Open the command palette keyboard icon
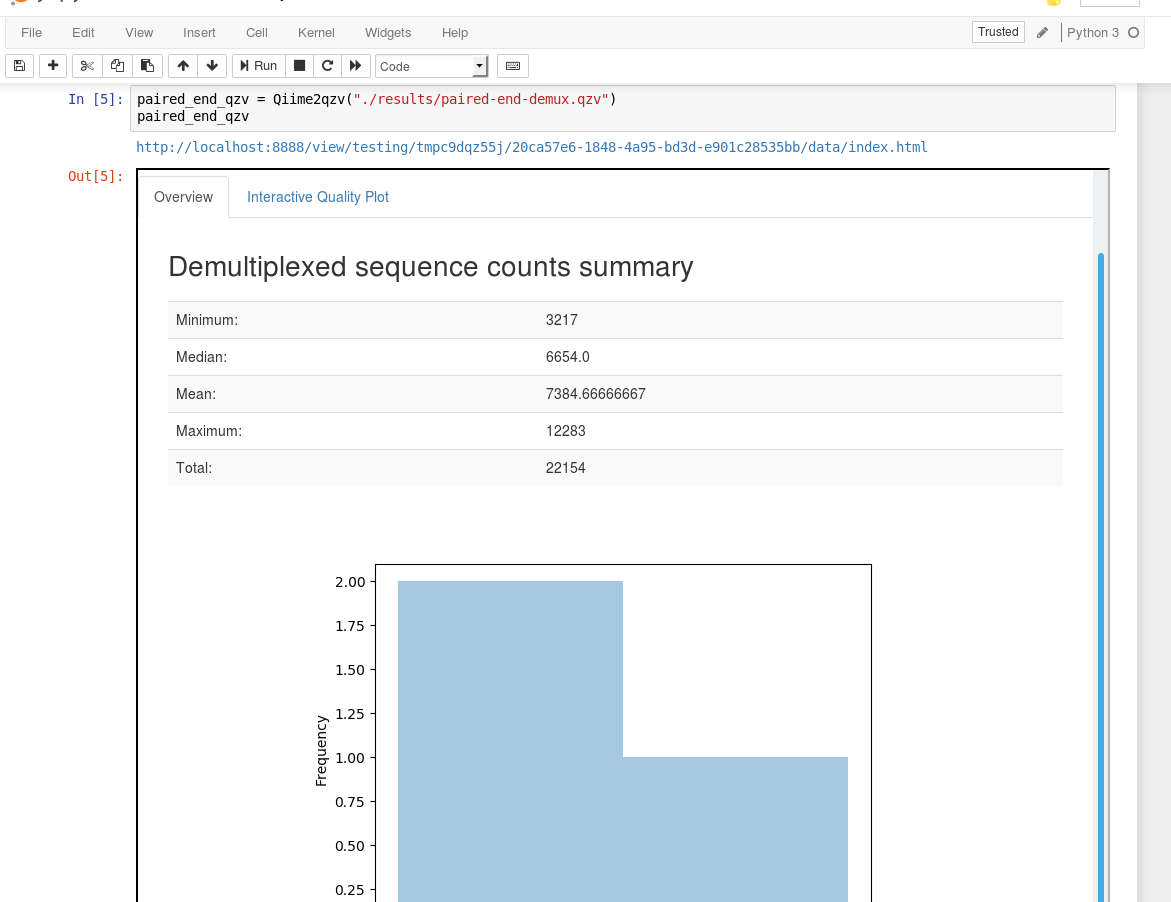The width and height of the screenshot is (1171, 902). click(512, 65)
